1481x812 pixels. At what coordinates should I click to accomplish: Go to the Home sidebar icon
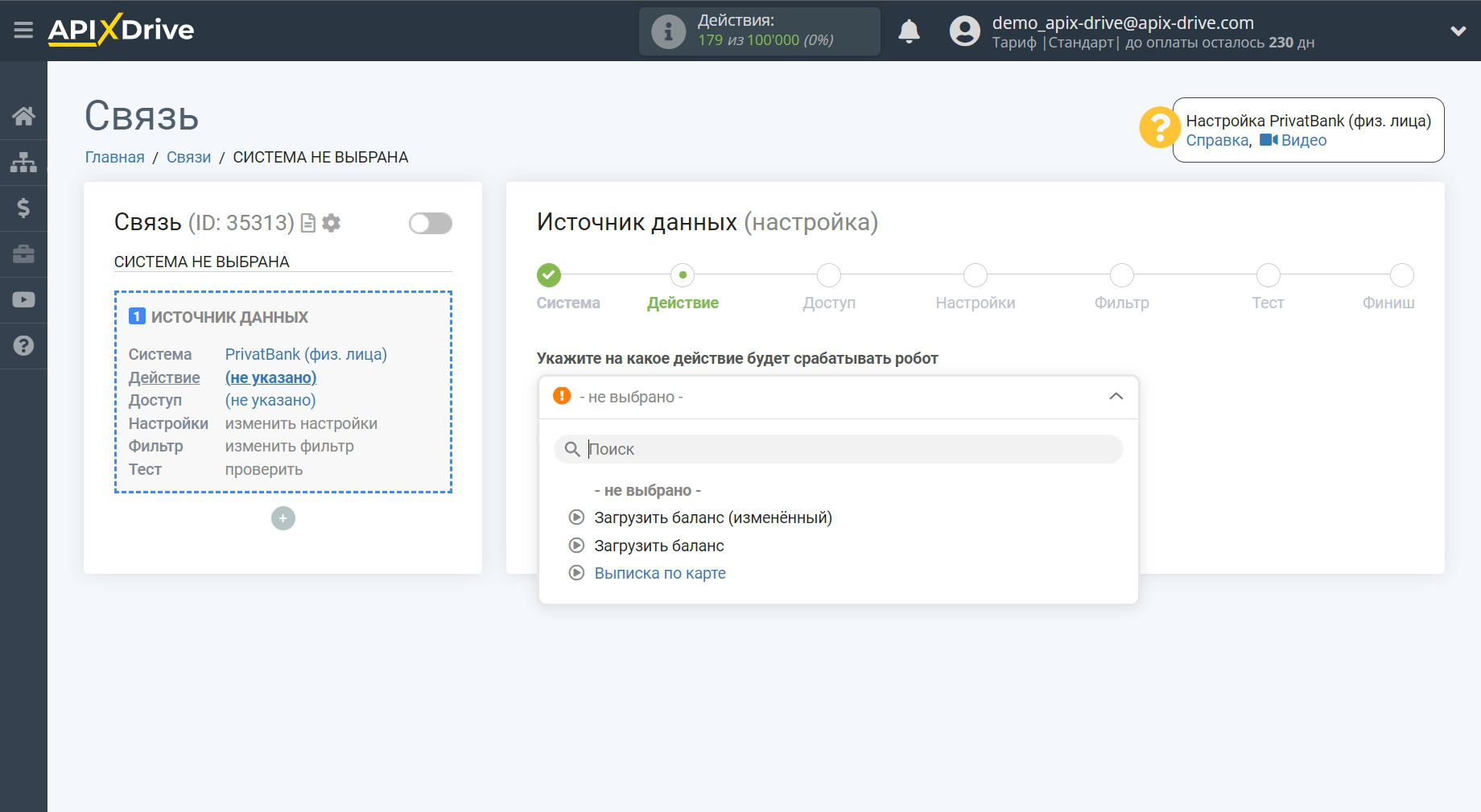click(x=23, y=116)
